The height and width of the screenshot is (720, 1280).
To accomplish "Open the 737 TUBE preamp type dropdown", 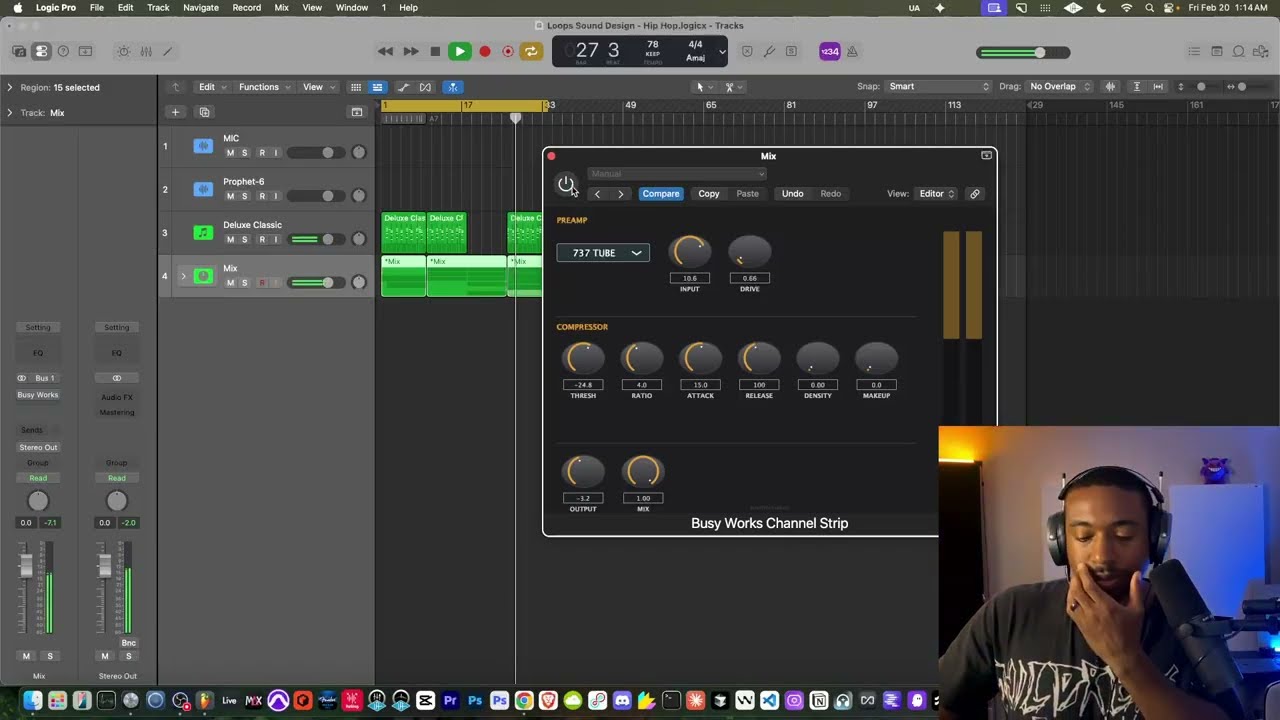I will tap(603, 253).
